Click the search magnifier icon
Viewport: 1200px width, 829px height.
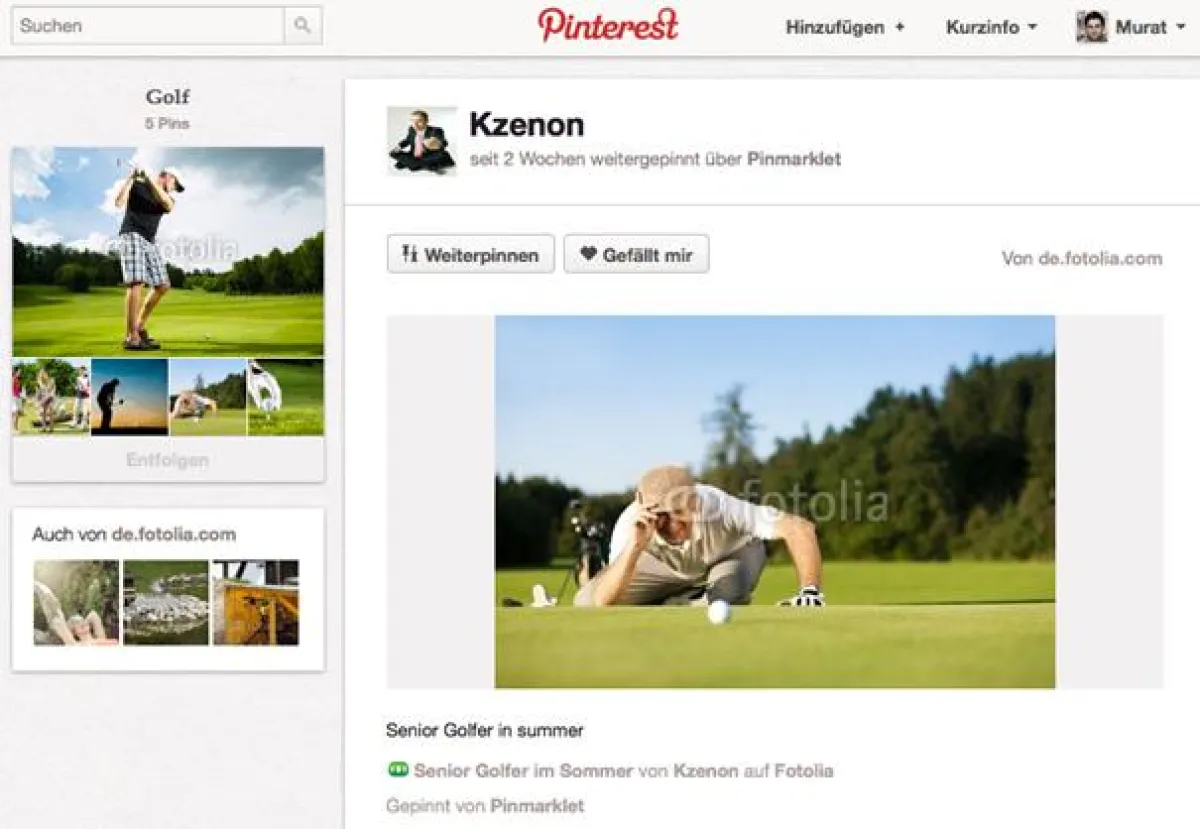302,26
